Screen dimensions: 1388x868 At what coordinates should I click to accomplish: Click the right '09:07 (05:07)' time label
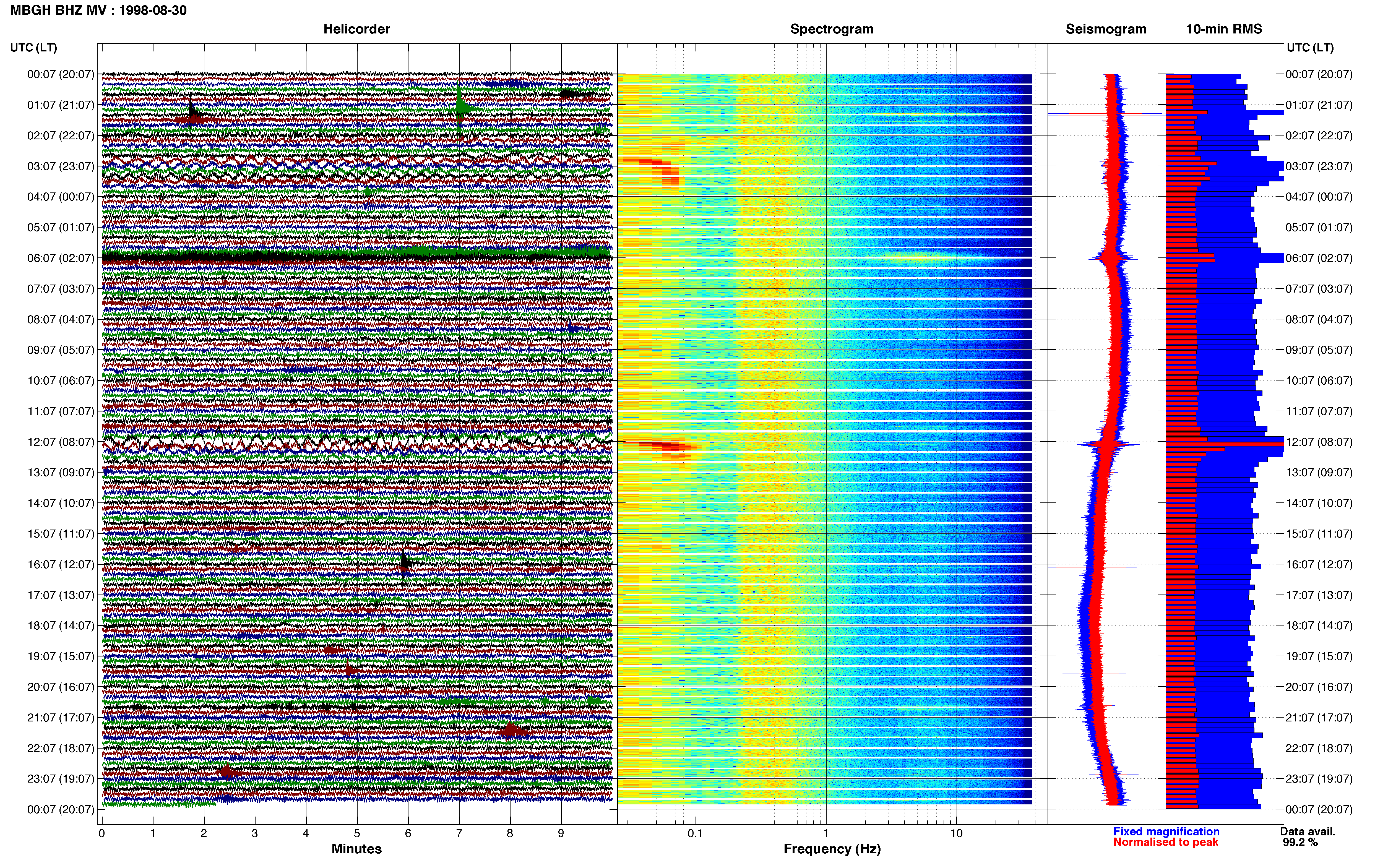[1319, 350]
